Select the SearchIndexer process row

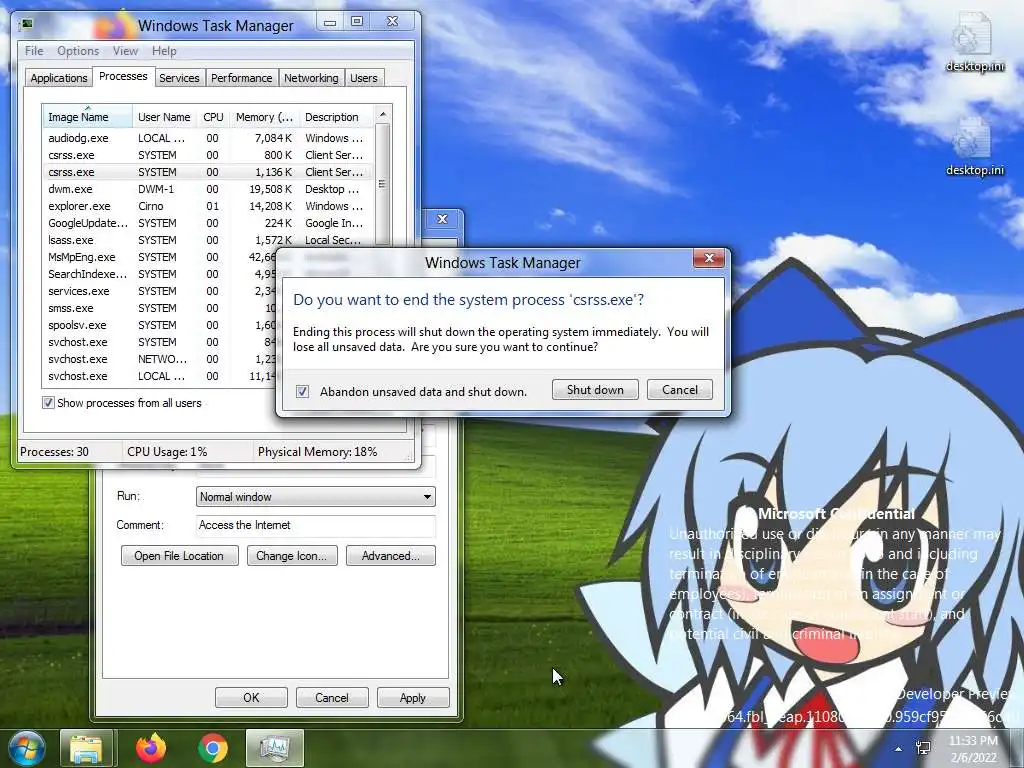coord(159,274)
